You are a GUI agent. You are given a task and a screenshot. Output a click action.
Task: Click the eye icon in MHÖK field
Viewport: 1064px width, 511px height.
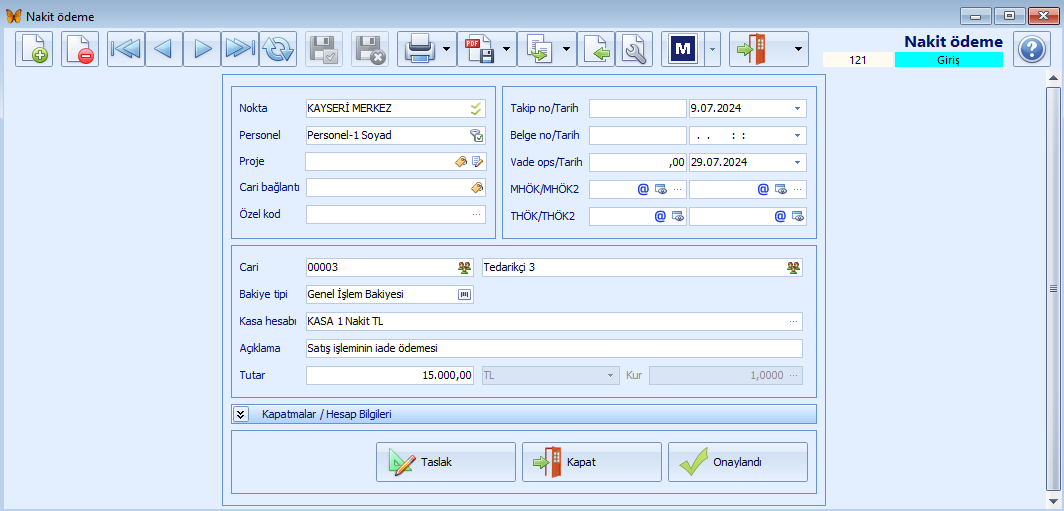pyautogui.click(x=661, y=189)
